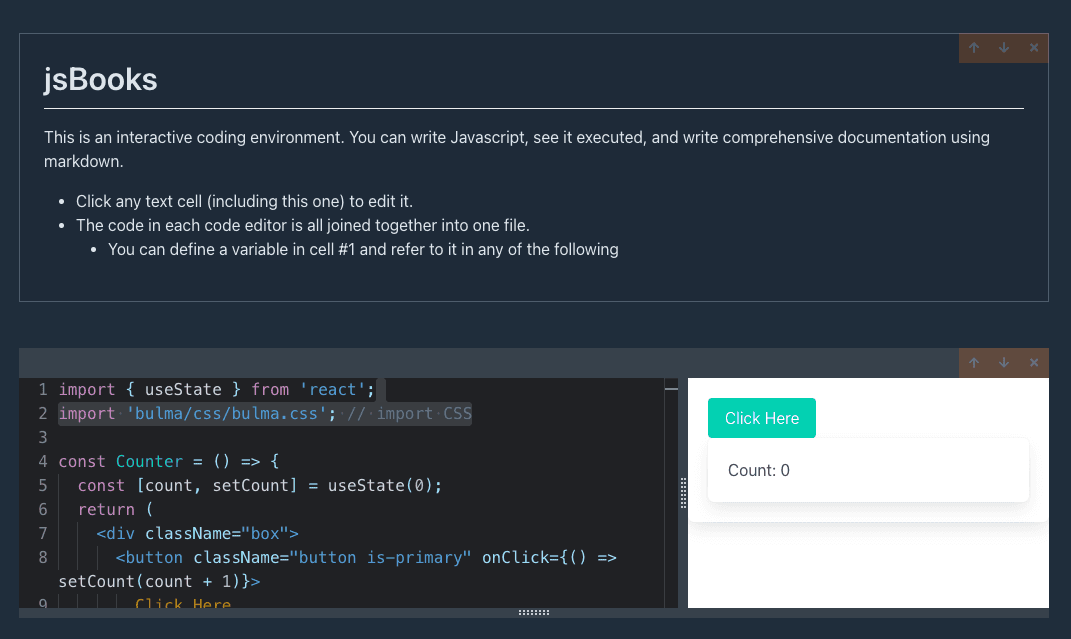Image resolution: width=1071 pixels, height=639 pixels.
Task: Delete the code cell
Action: pos(1034,363)
